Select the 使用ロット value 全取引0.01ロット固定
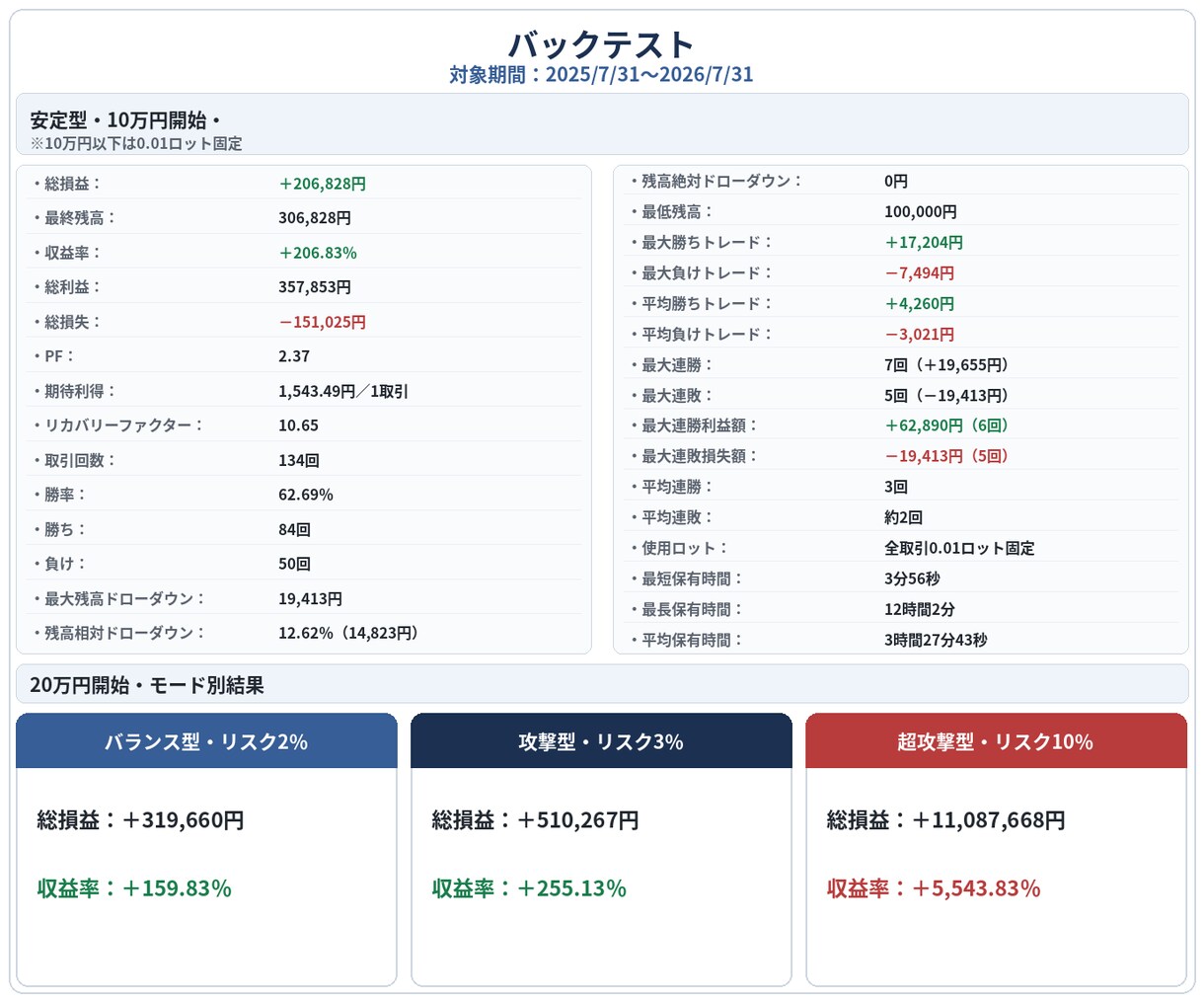Screen dimensions: 1204x1002 959,548
